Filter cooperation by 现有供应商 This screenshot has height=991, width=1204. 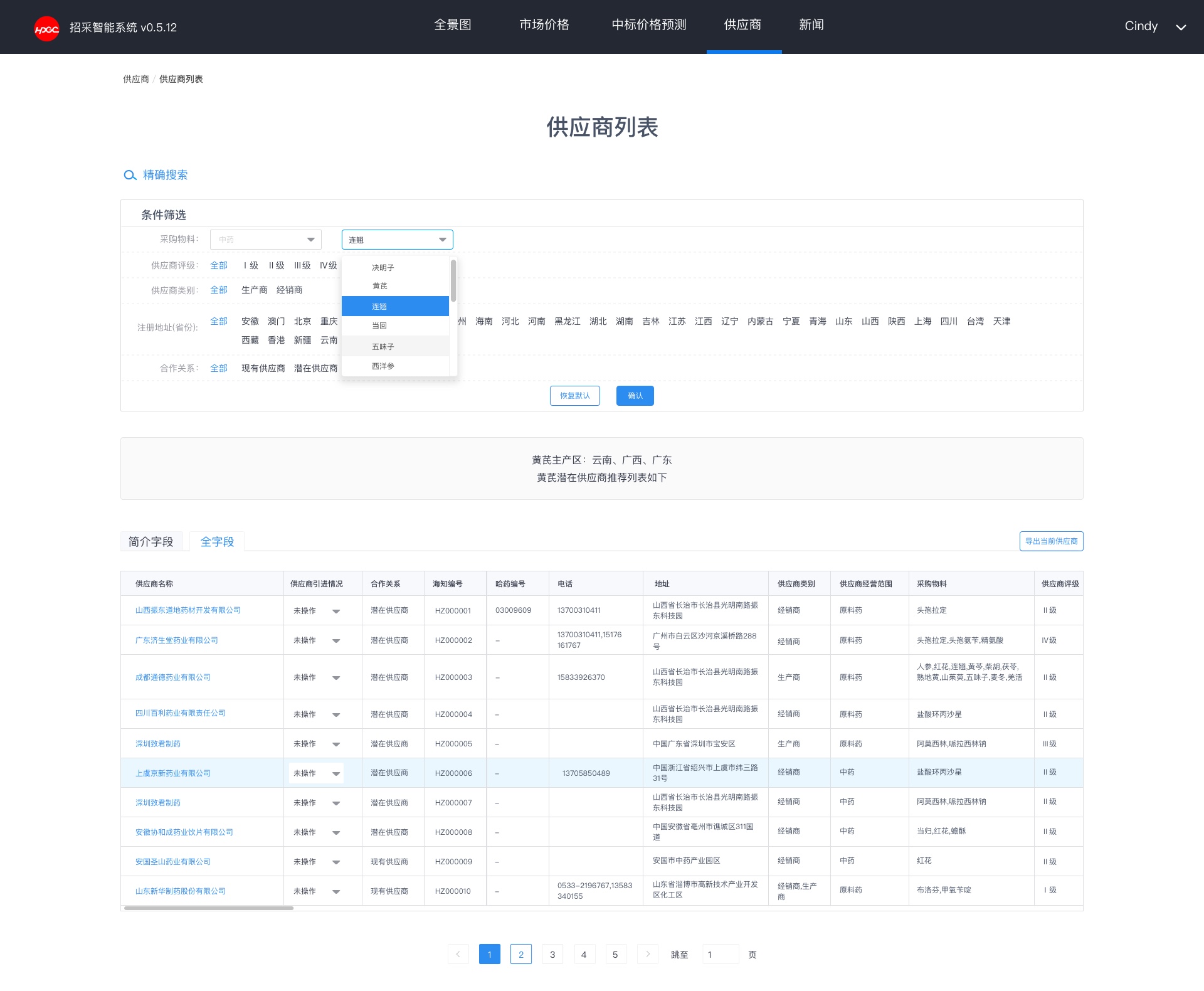(x=263, y=368)
